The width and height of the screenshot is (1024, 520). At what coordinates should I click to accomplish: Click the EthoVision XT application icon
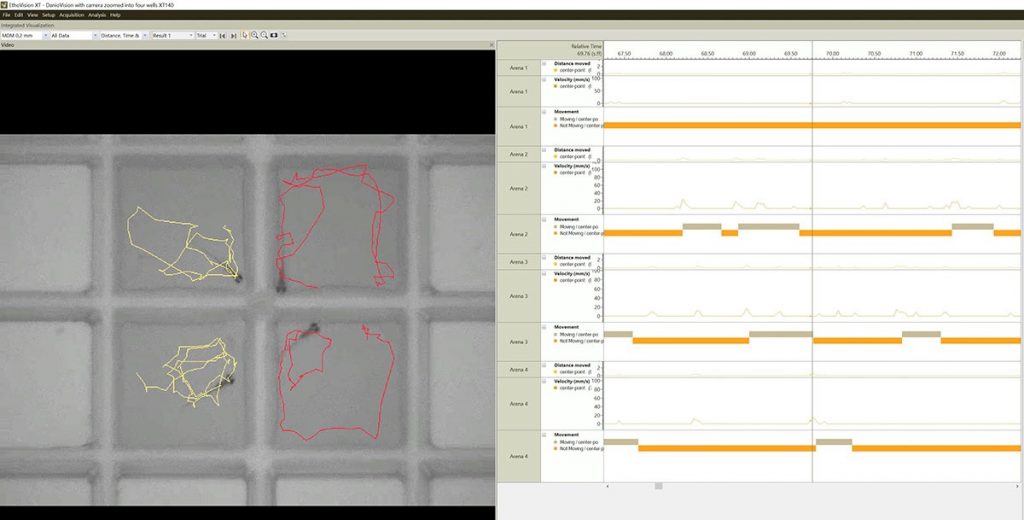(x=5, y=5)
